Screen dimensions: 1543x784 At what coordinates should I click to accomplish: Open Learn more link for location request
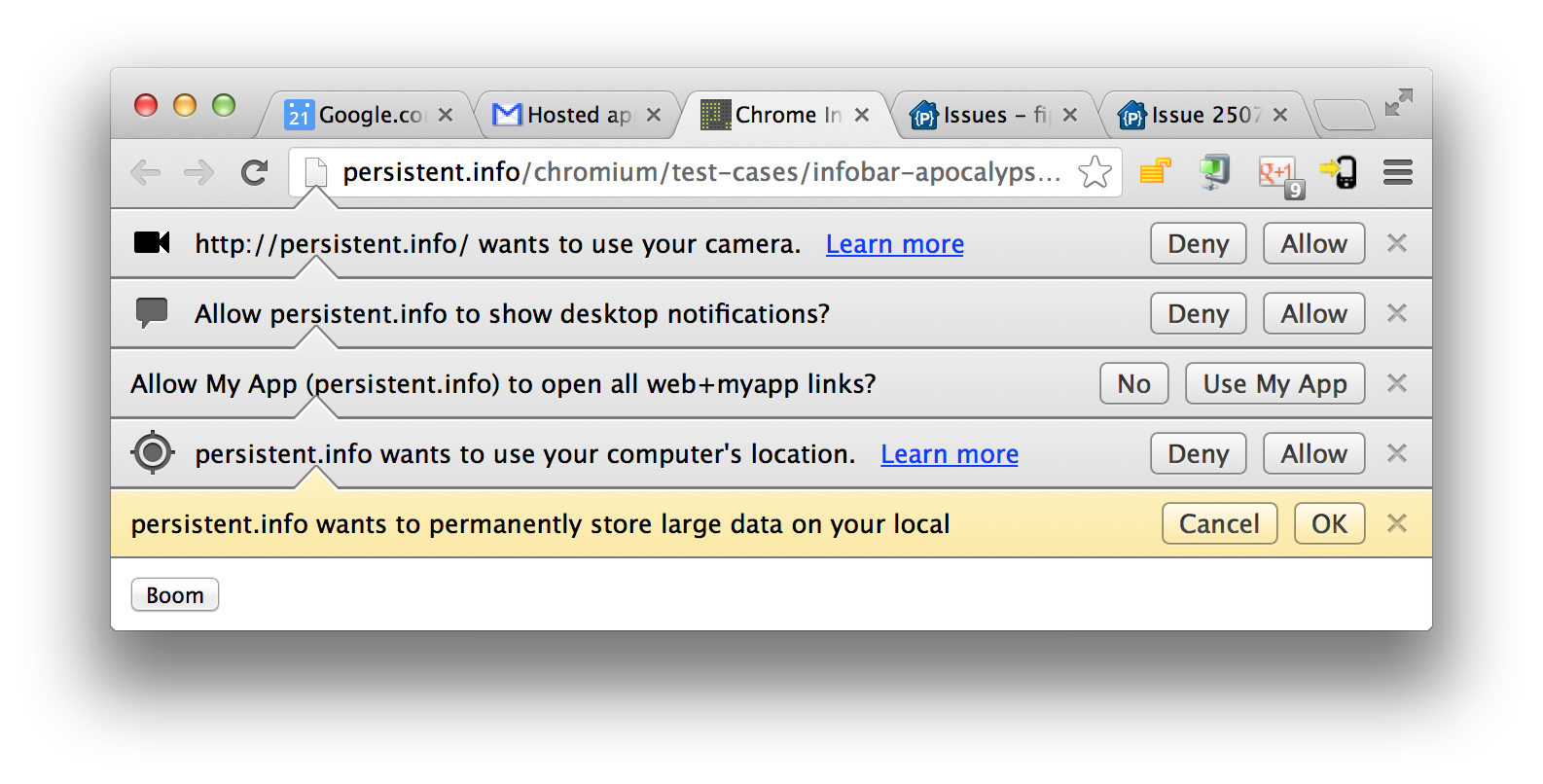(x=950, y=454)
